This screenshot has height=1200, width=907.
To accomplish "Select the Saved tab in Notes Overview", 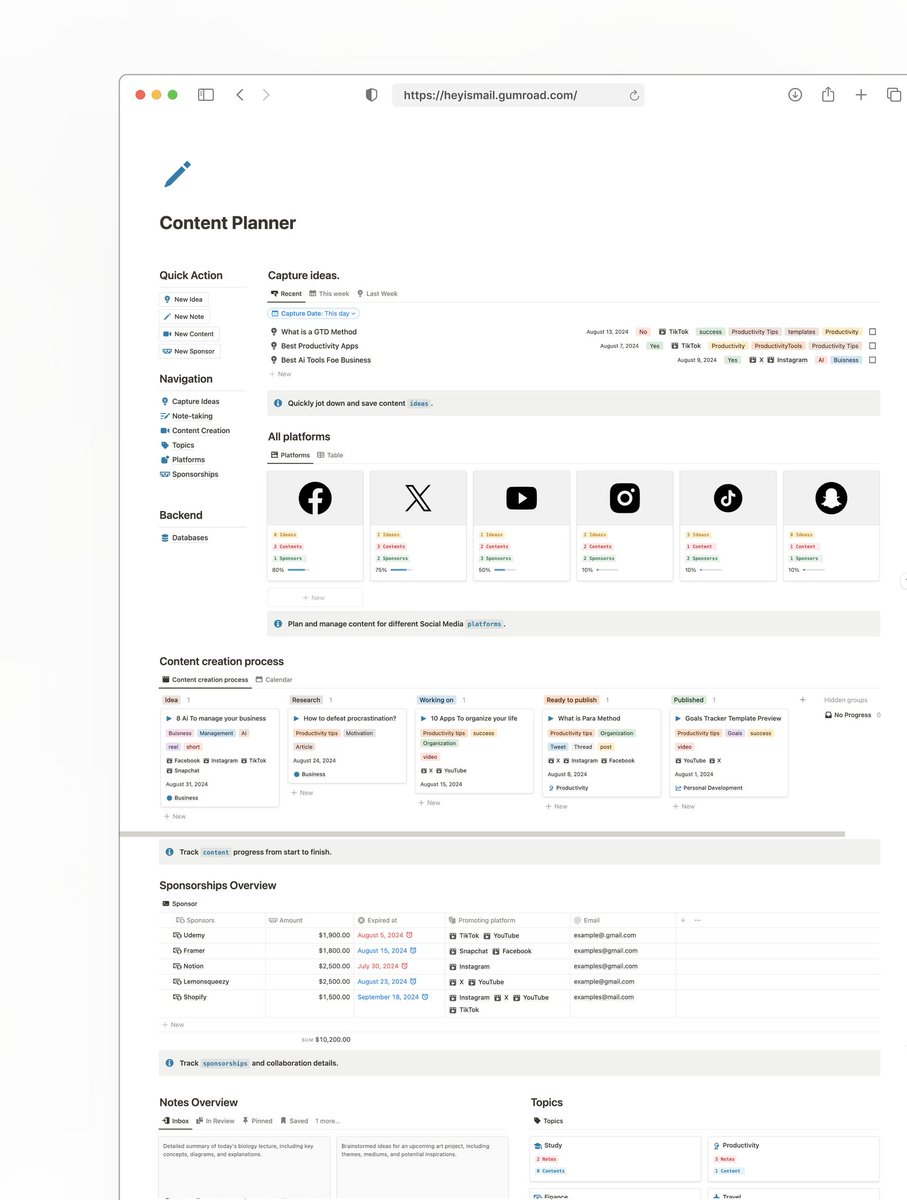I will tap(294, 1121).
